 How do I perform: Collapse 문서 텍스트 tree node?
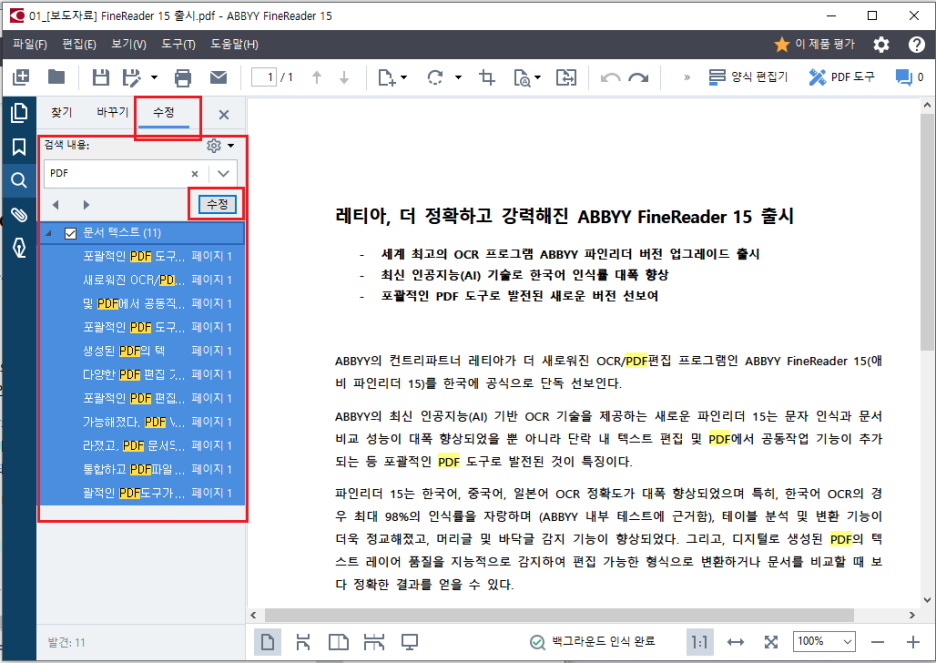[x=49, y=233]
